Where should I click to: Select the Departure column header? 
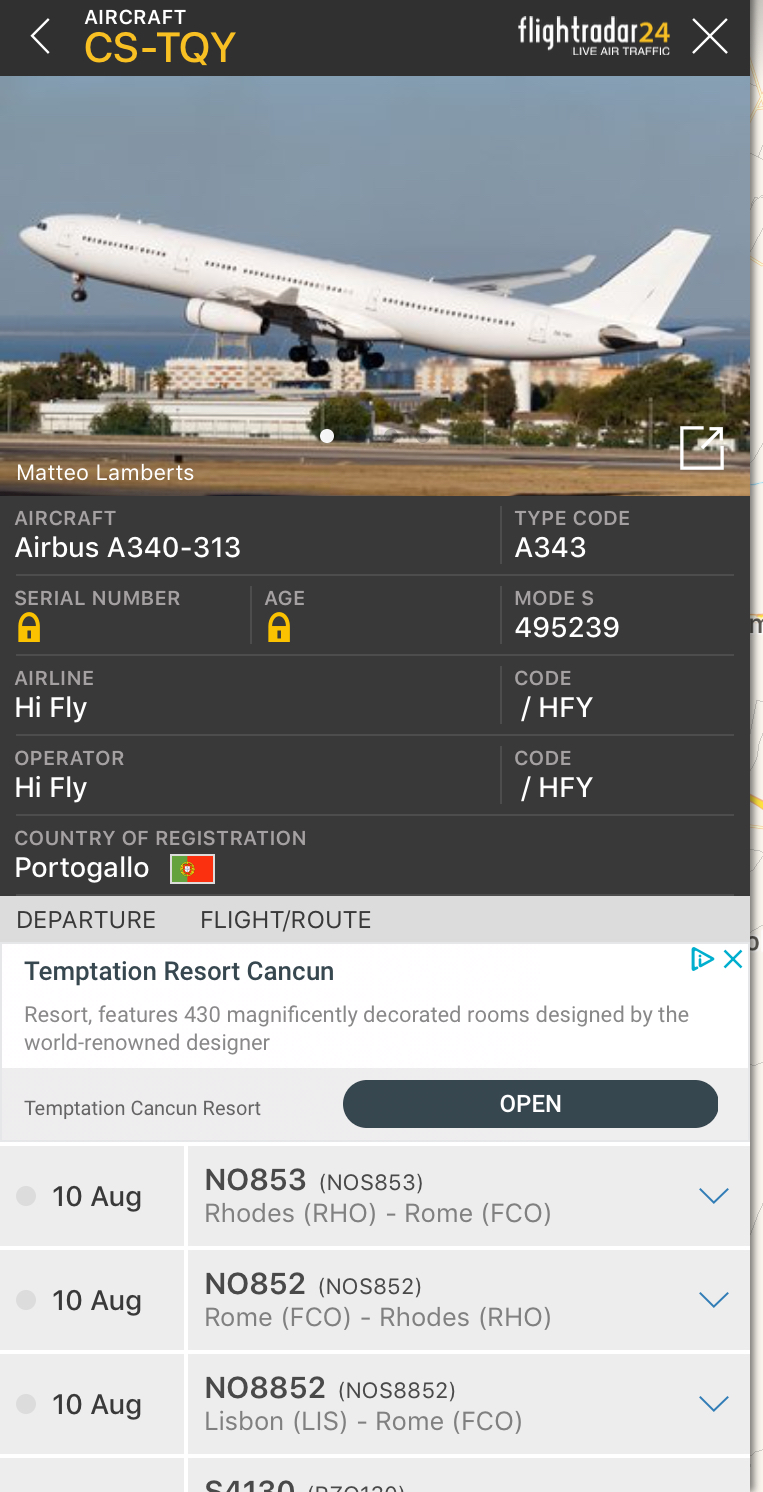(86, 920)
